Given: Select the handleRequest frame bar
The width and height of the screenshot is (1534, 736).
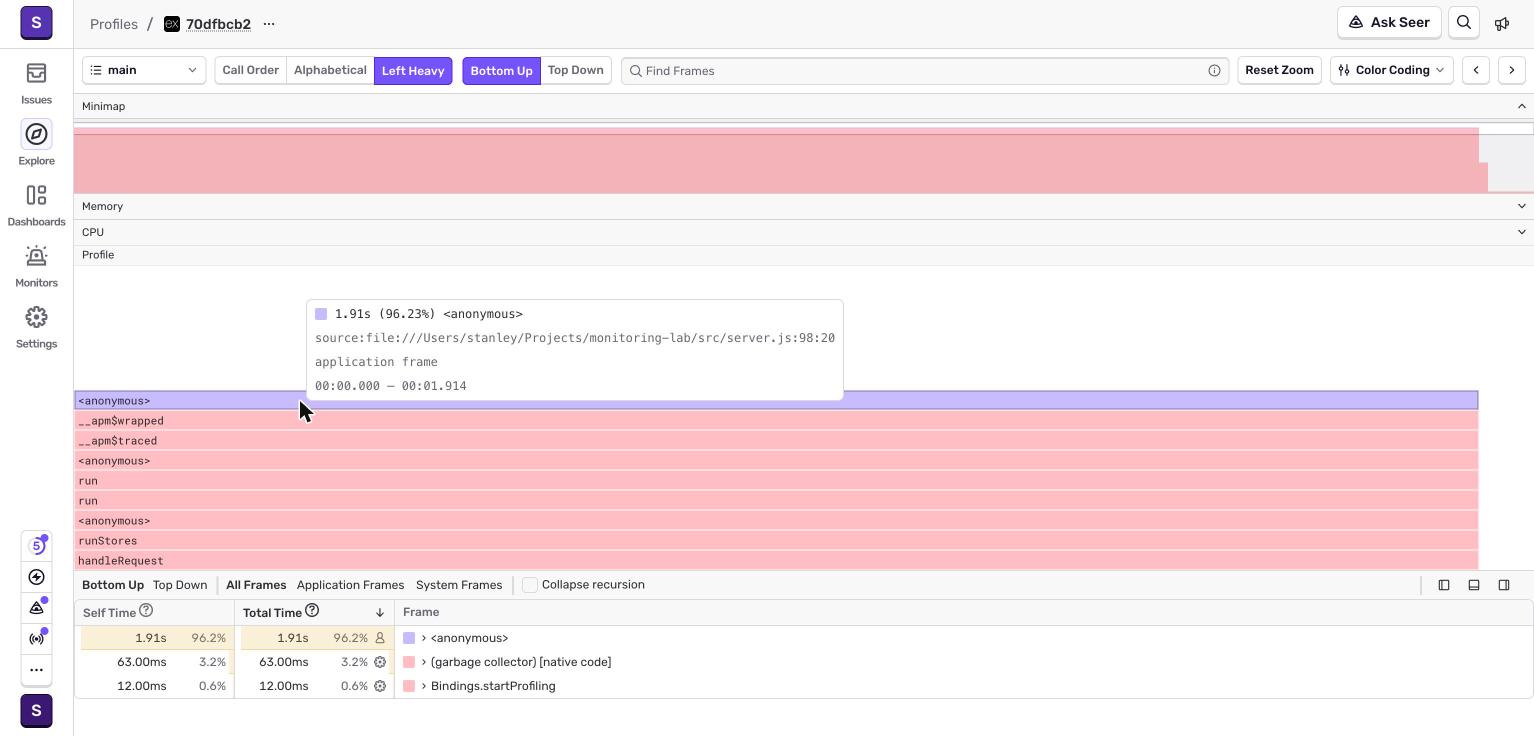Looking at the screenshot, I should point(776,561).
